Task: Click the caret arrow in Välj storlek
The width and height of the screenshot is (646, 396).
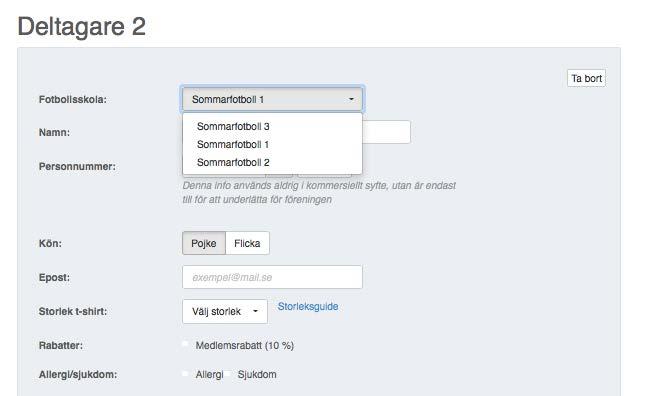Action: pos(255,311)
